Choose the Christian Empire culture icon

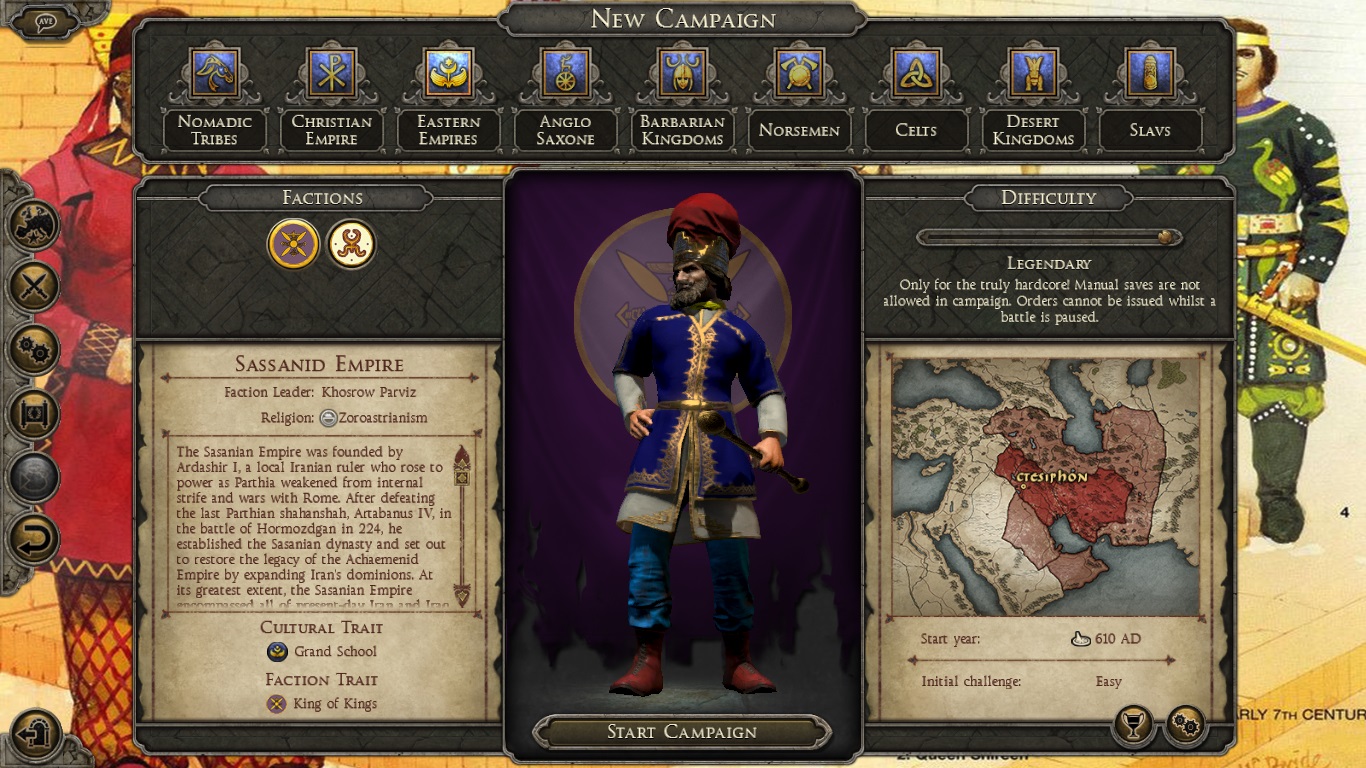click(332, 72)
